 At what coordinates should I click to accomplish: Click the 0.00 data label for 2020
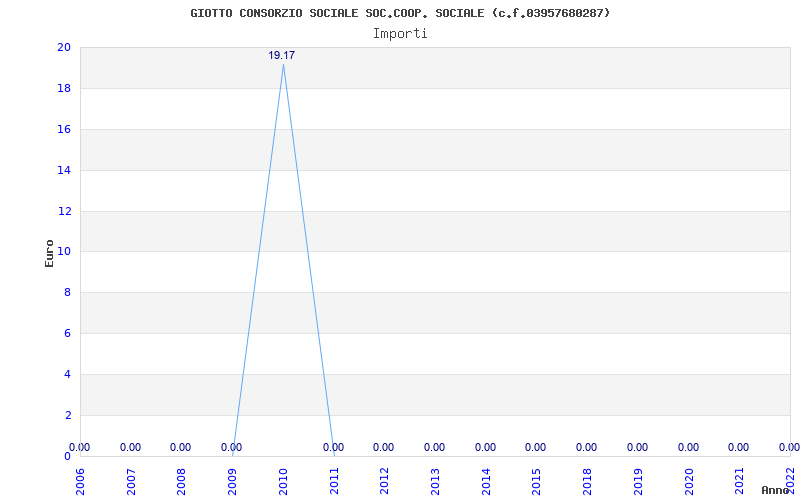689,447
